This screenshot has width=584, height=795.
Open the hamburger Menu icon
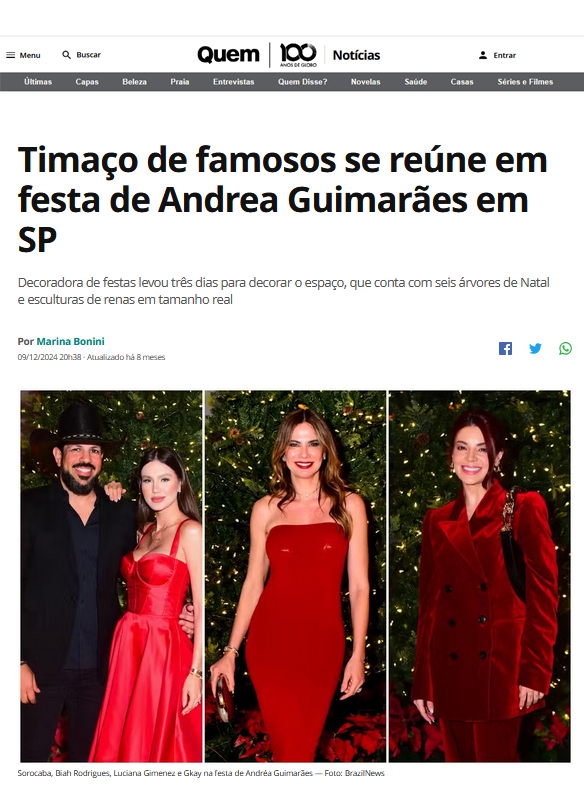pyautogui.click(x=11, y=55)
